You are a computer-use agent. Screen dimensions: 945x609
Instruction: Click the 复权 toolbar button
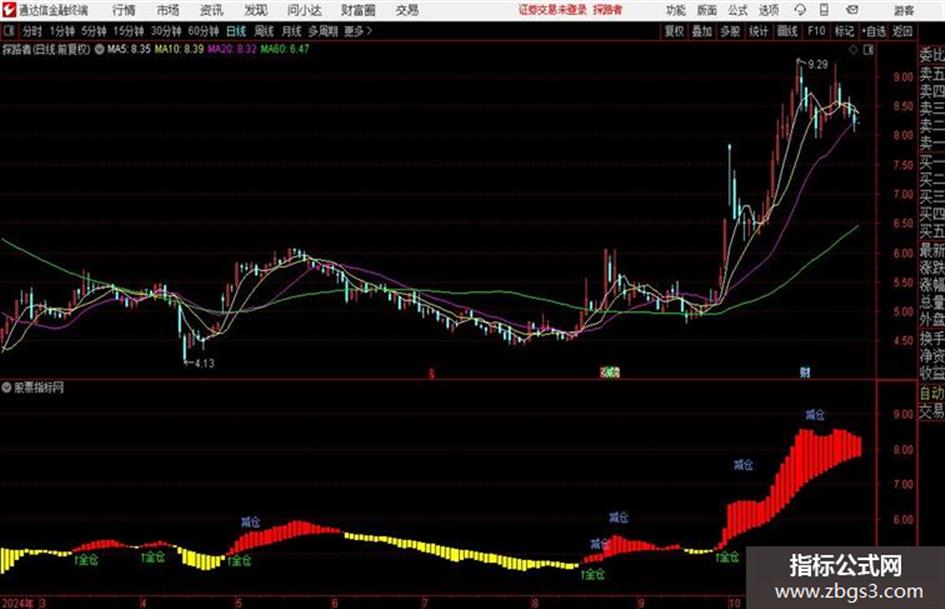click(674, 31)
